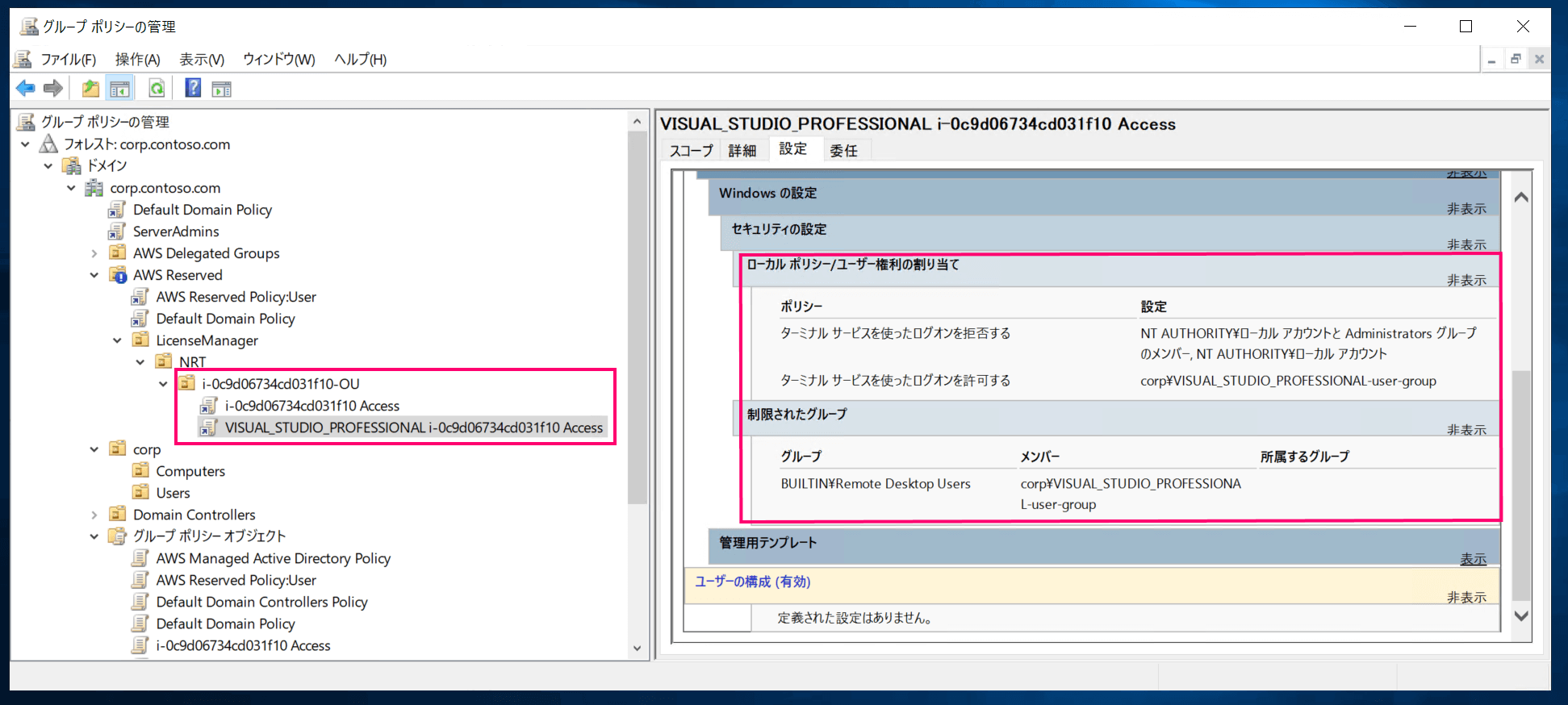The height and width of the screenshot is (705, 1568).
Task: Click the root Group Policy Management console icon
Action: 27,122
